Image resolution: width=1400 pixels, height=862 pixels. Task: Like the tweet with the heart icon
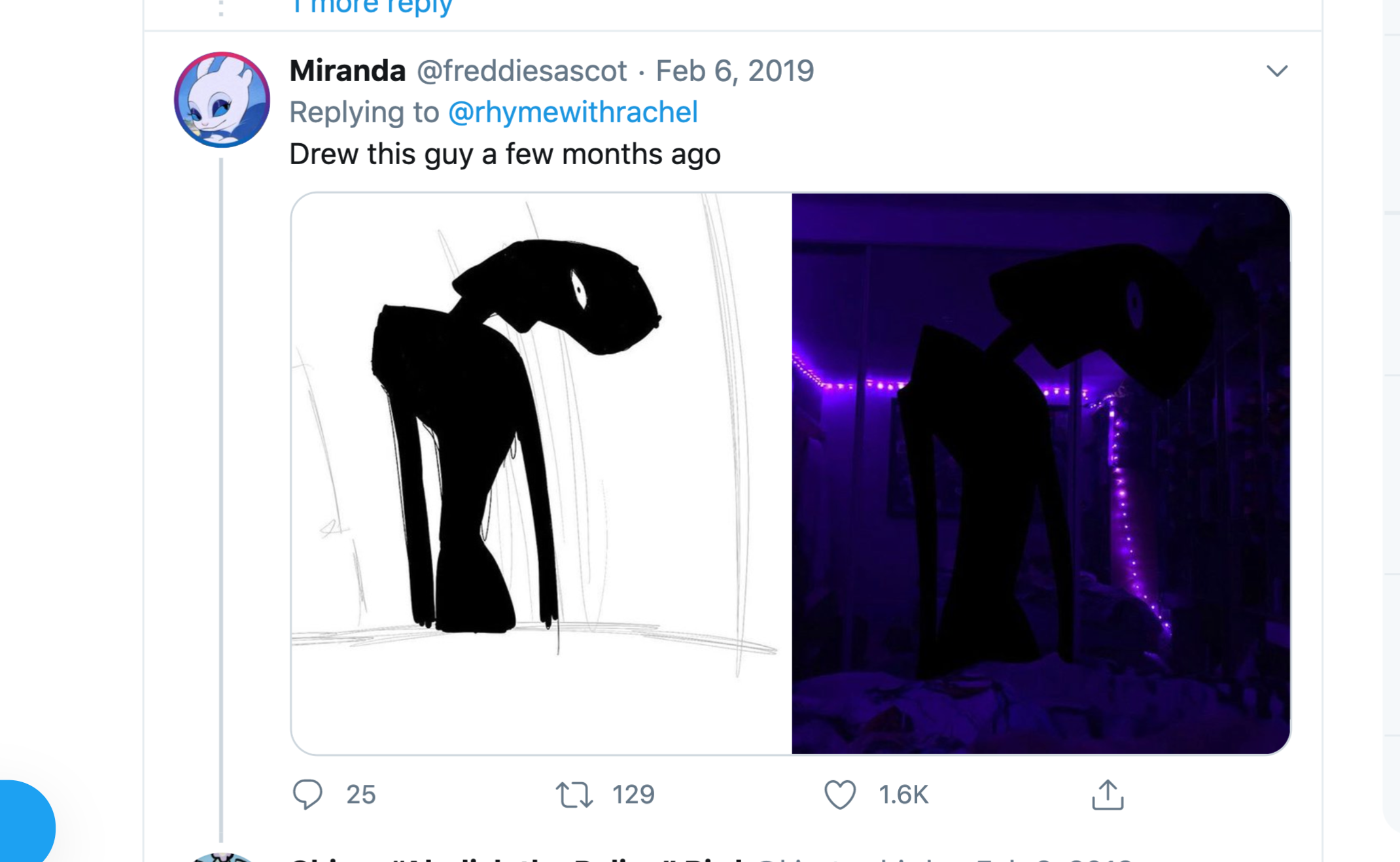(840, 795)
